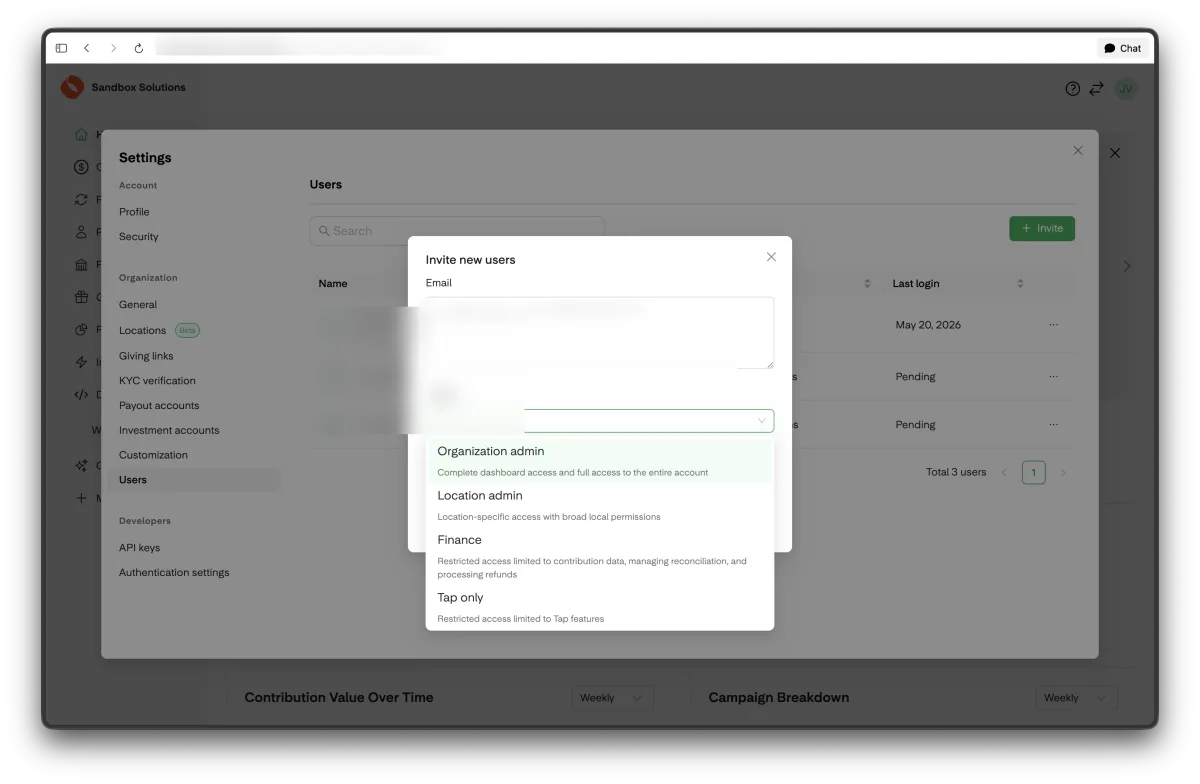Viewport: 1200px width, 784px height.
Task: Close the Invite new users dialog
Action: [771, 257]
